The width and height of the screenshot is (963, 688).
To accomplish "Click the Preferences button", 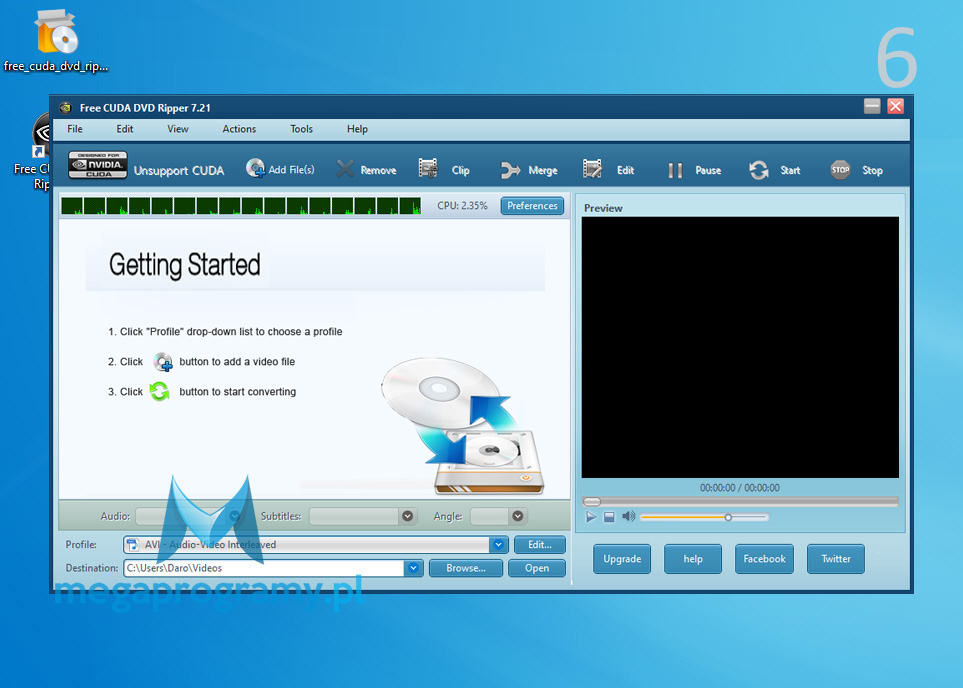I will click(x=532, y=206).
